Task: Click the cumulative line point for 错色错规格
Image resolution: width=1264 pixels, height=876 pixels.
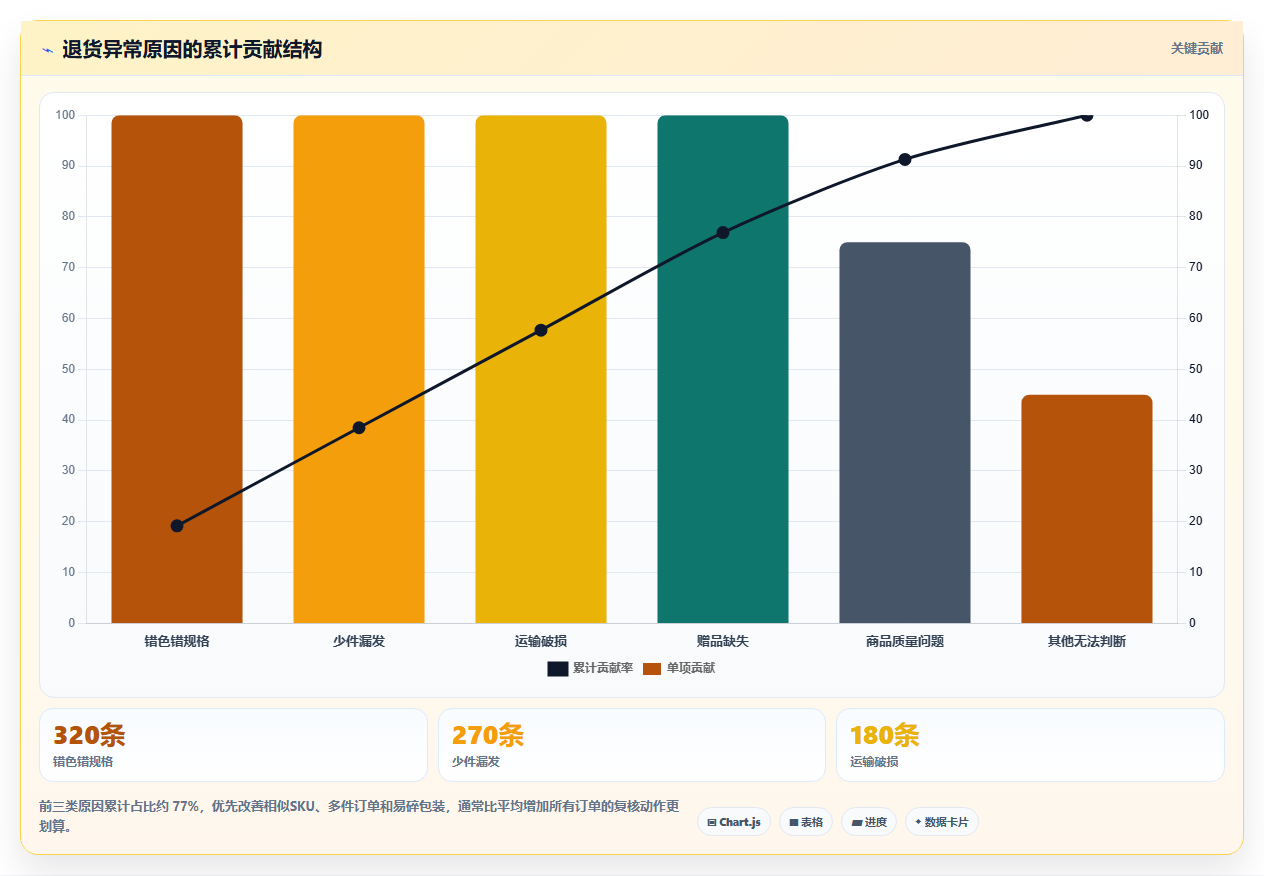Action: pyautogui.click(x=177, y=526)
